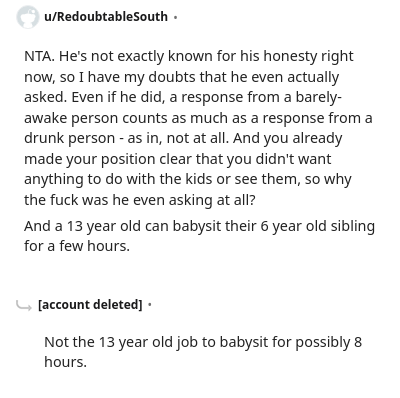
Task: Click the reply thread arrow icon
Action: (x=24, y=305)
